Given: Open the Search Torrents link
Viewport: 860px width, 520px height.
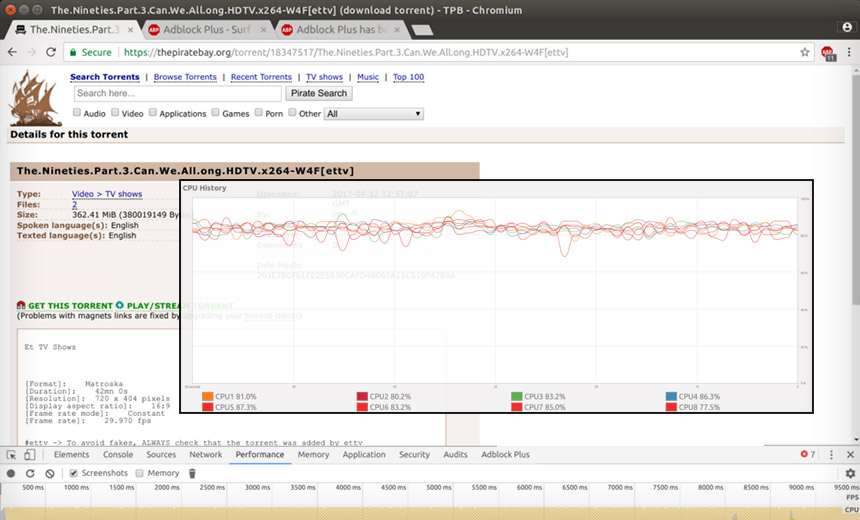Looking at the screenshot, I should point(105,77).
